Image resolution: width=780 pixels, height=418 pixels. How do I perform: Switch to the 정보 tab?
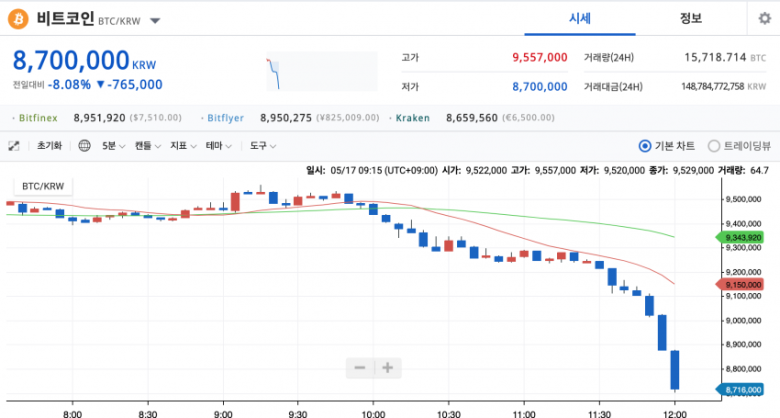click(690, 18)
